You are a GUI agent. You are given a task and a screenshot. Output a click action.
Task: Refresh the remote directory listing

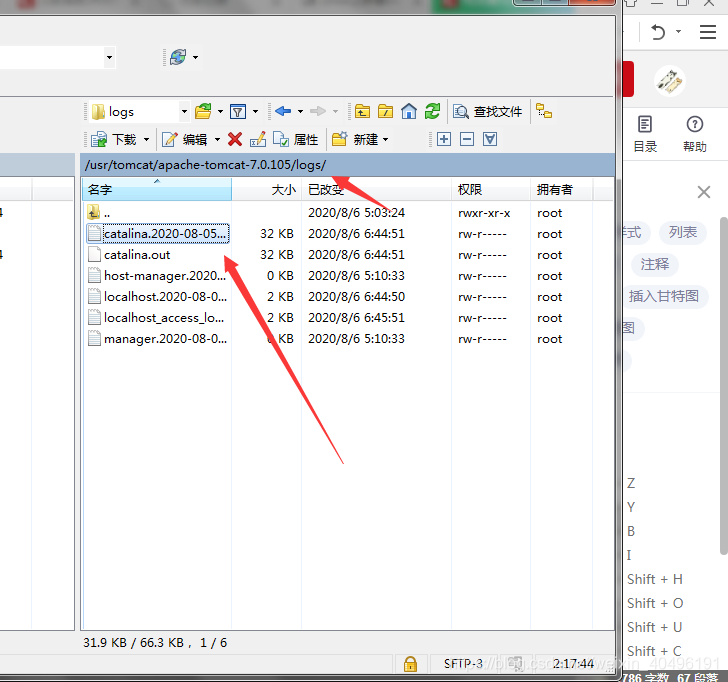point(432,111)
